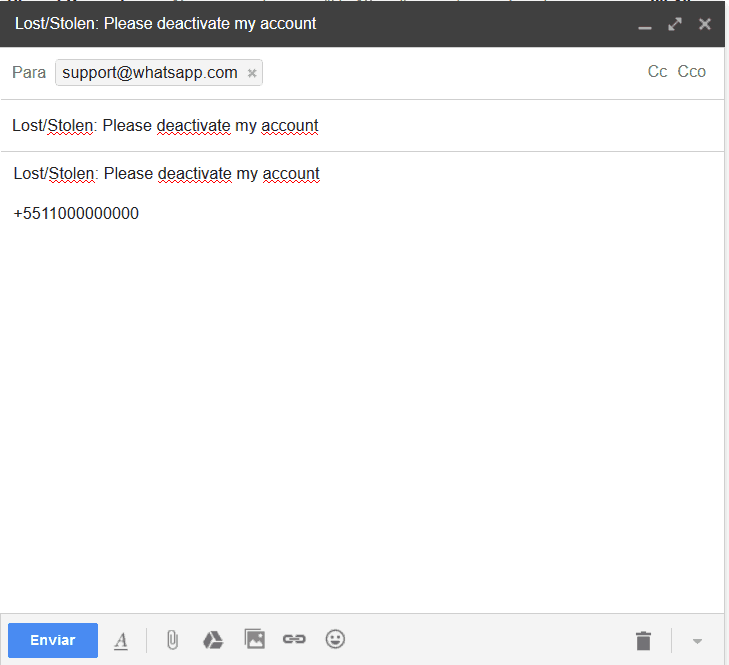The image size is (729, 665).
Task: Select the support@whatsapp.com recipient chip
Action: click(x=159, y=73)
